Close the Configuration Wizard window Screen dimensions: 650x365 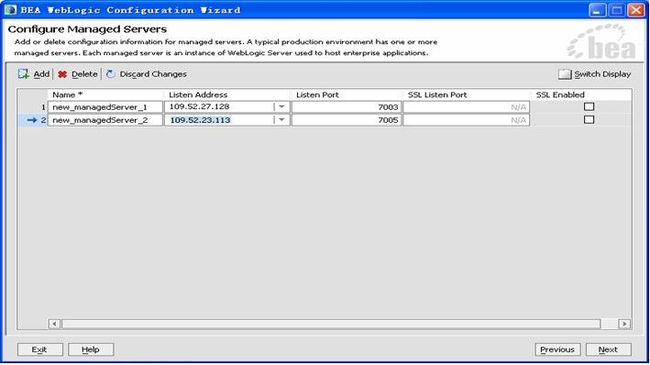(636, 10)
